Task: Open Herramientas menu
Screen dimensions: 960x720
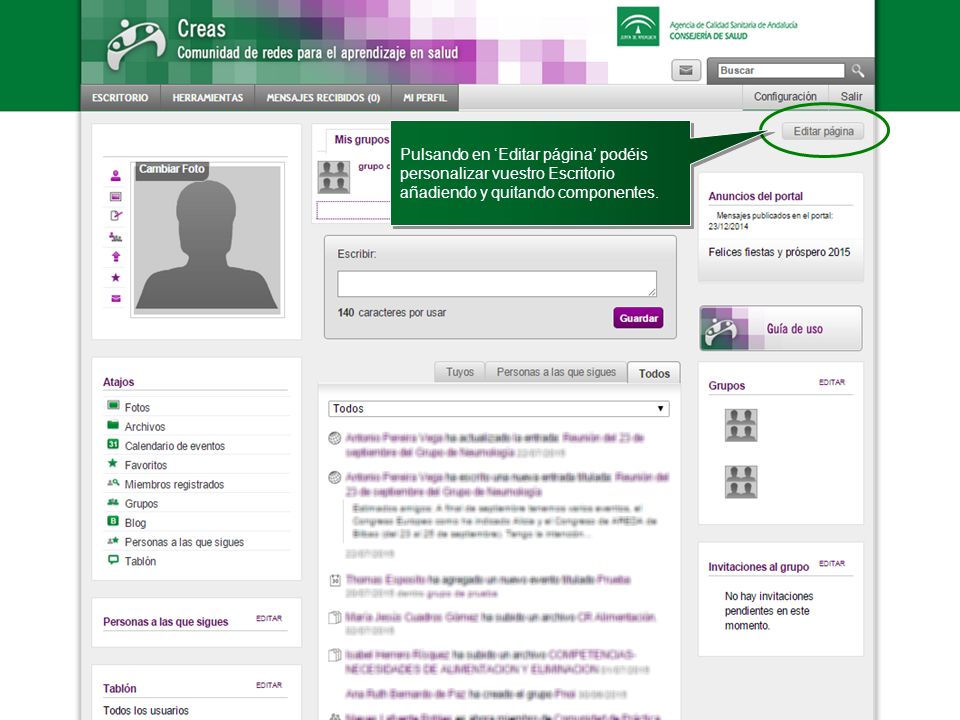Action: click(208, 98)
